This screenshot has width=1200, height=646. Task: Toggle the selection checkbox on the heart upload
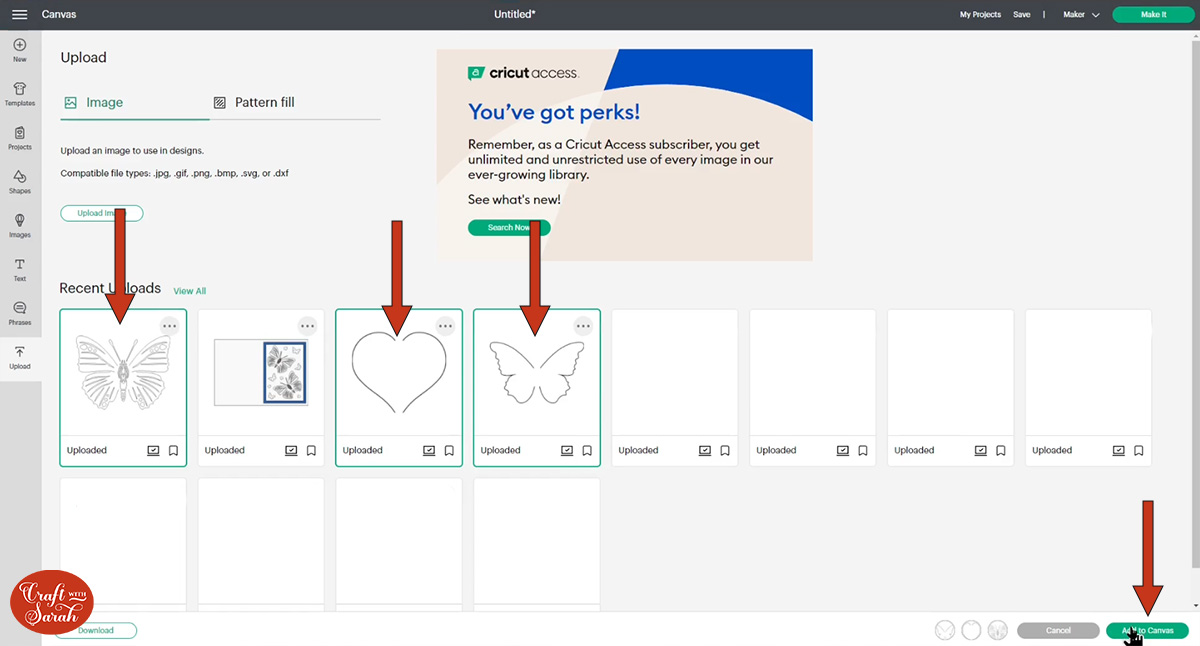point(430,450)
